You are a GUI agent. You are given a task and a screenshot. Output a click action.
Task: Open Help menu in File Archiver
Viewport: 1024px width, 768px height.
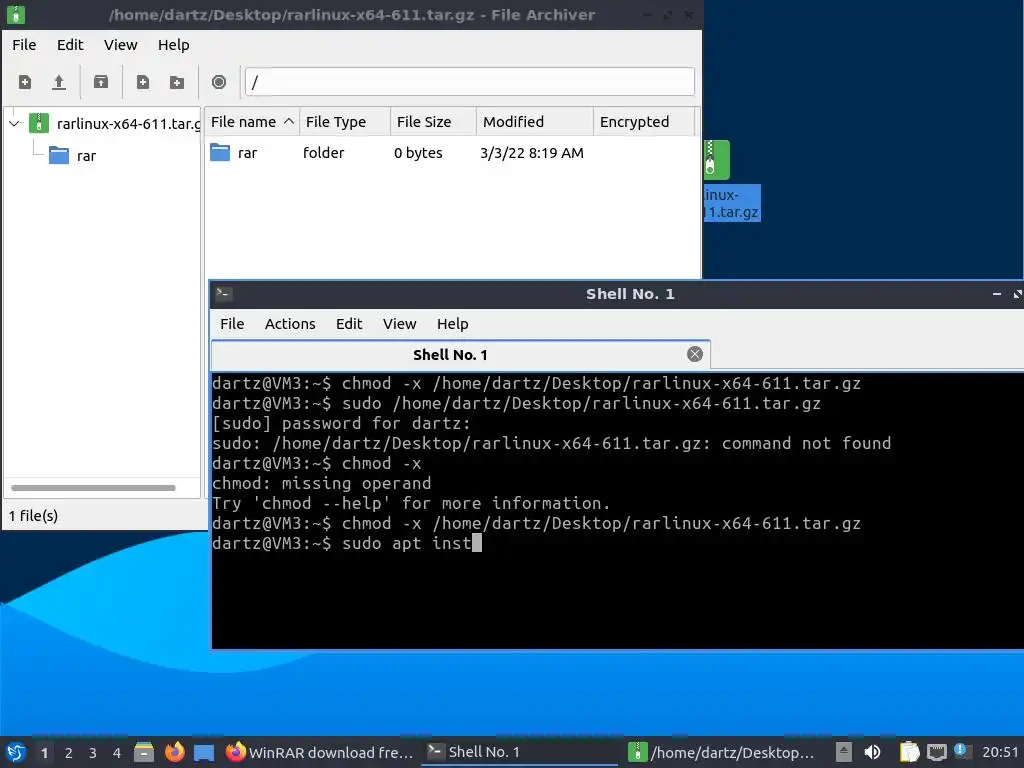(x=174, y=45)
